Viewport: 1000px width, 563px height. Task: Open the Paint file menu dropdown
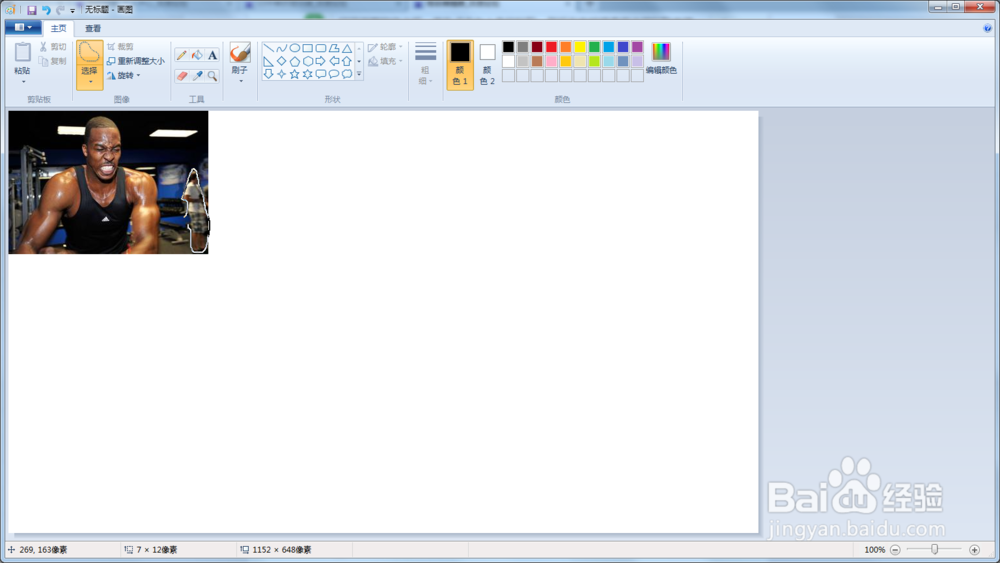[x=23, y=27]
